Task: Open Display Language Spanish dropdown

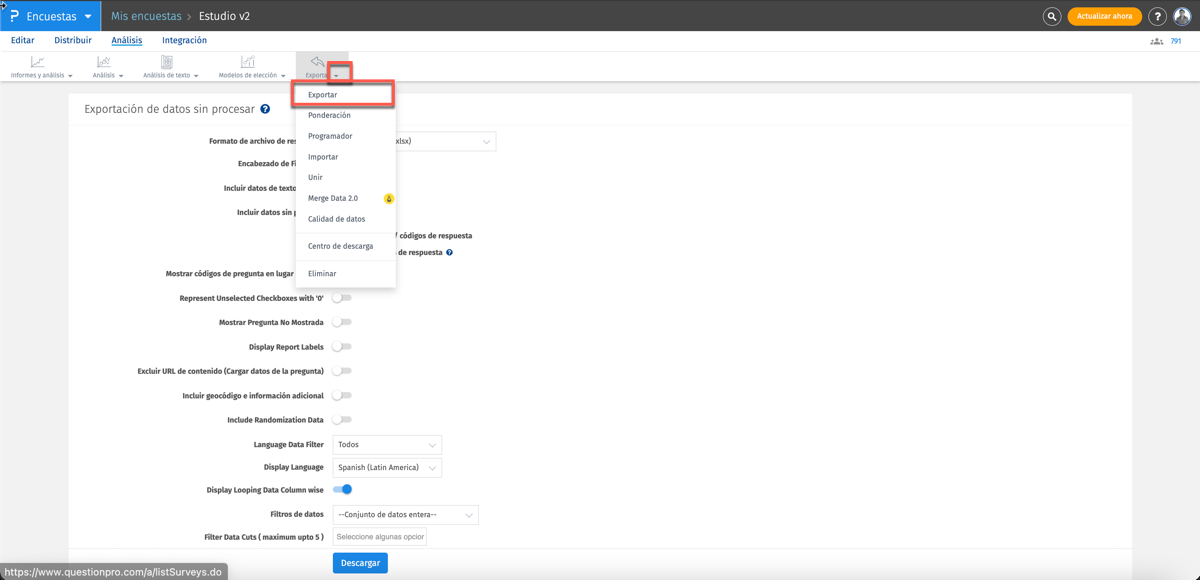Action: (x=387, y=468)
